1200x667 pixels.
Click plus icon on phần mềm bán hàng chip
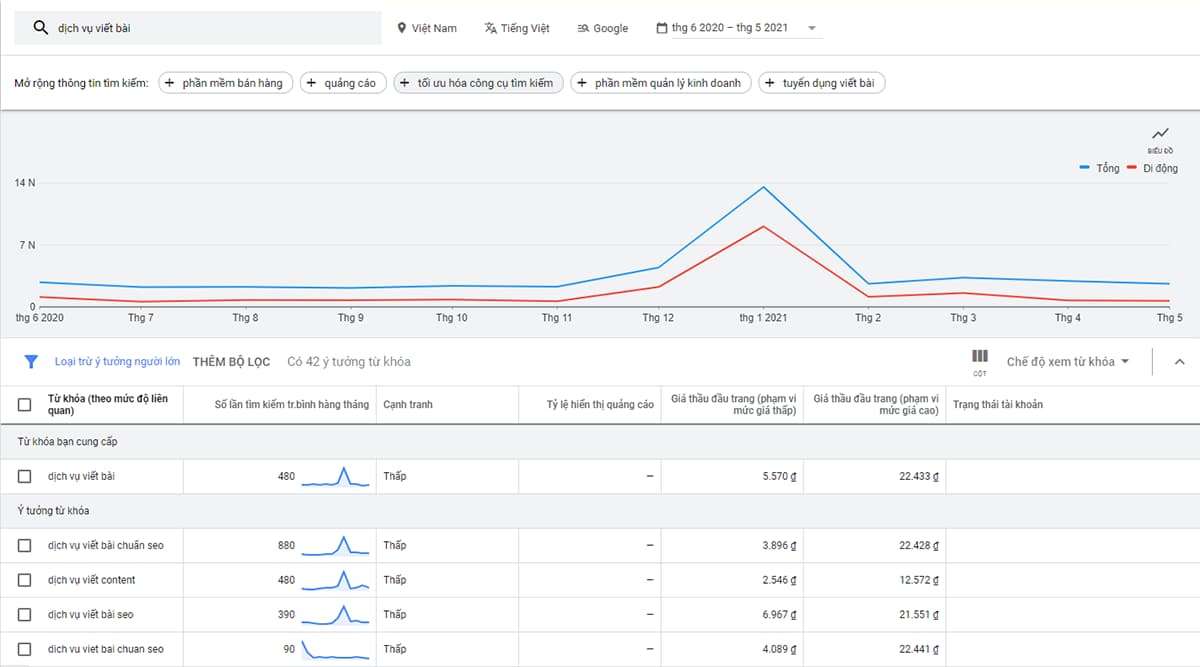169,83
